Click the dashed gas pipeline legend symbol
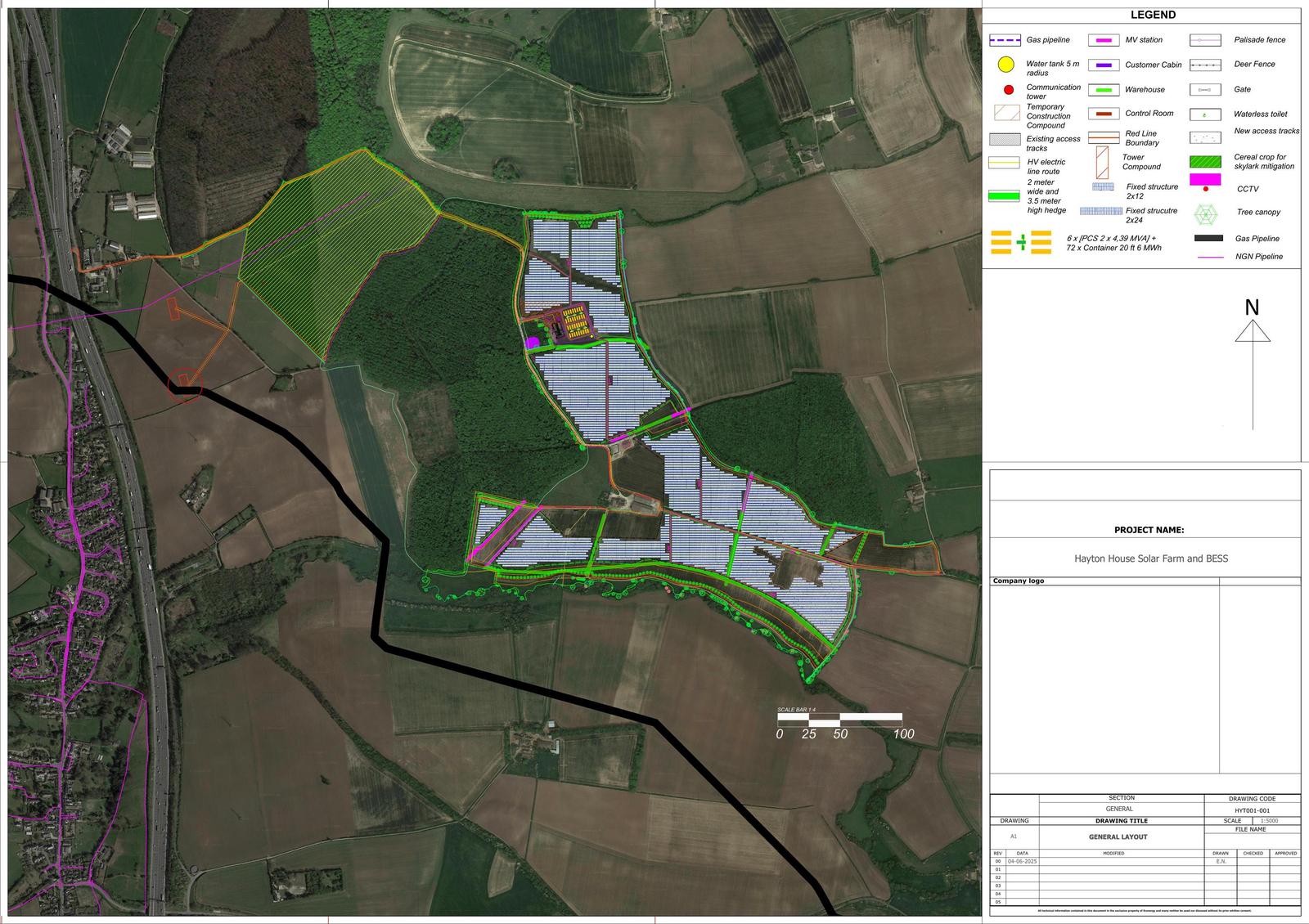This screenshot has width=1309, height=924. coord(1004,40)
